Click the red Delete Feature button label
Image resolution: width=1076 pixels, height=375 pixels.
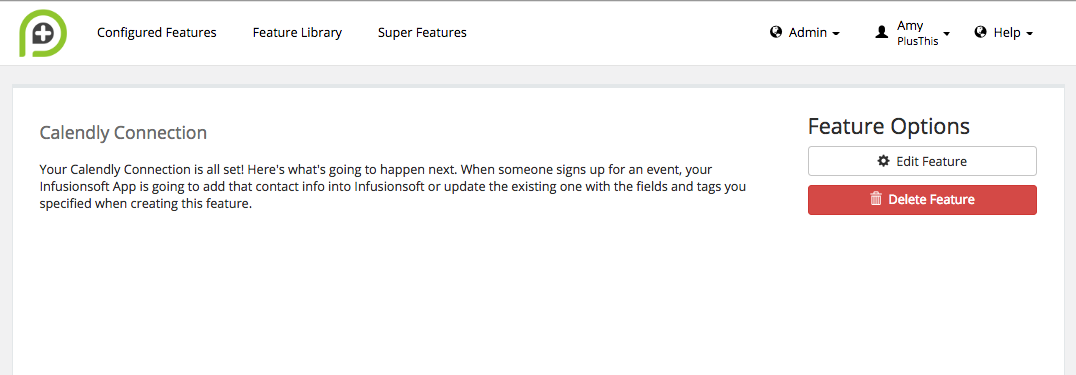931,199
